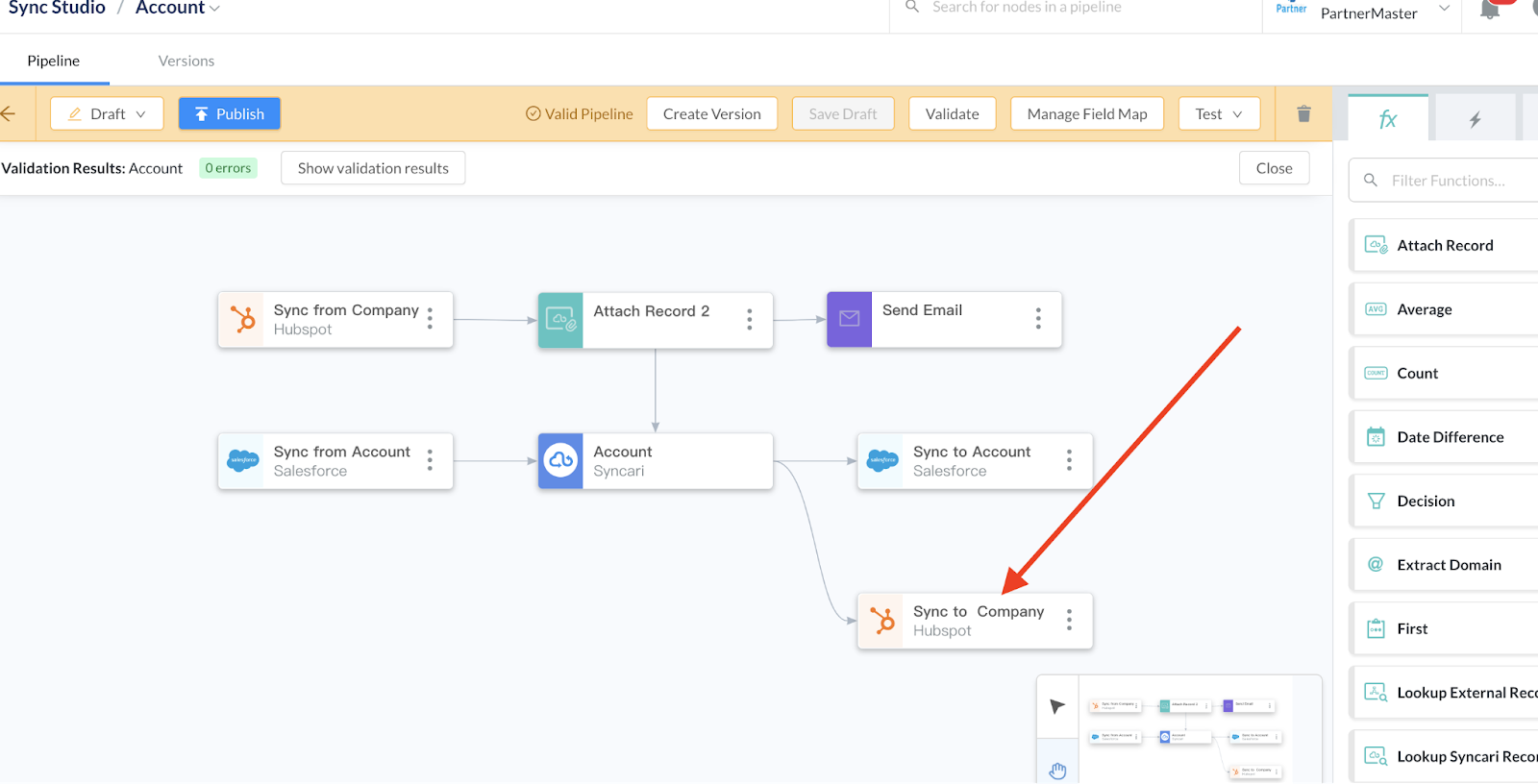Click the Lookup External Record icon

pos(1377,693)
